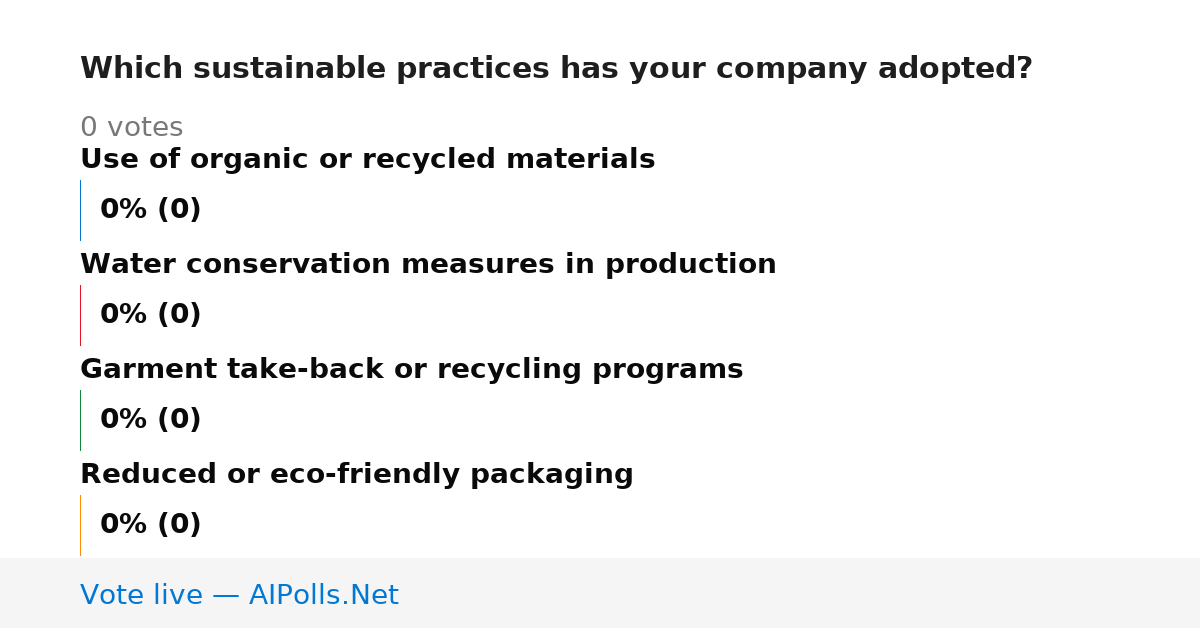Click the red result bar for water conservation

click(80, 315)
